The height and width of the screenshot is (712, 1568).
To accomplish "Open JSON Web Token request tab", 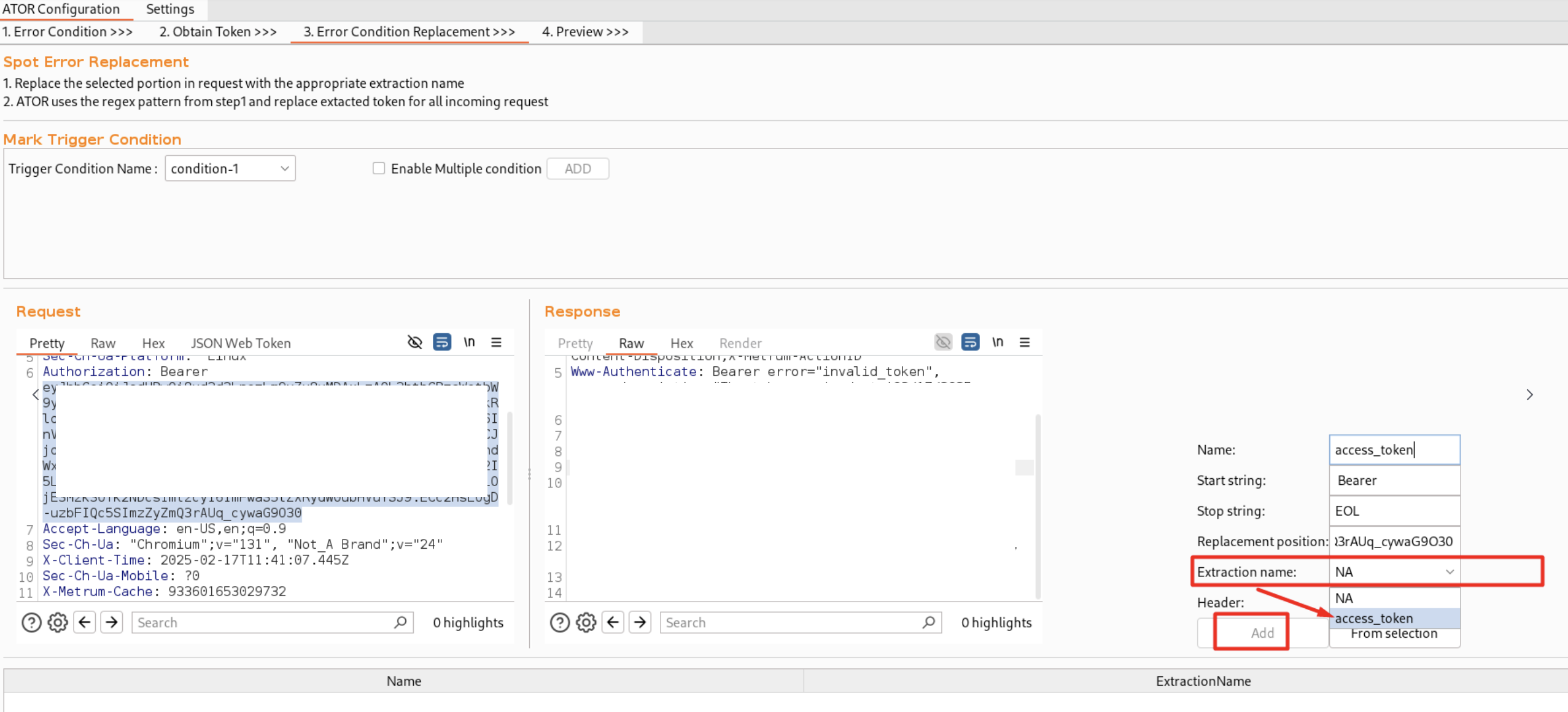I will coord(240,343).
